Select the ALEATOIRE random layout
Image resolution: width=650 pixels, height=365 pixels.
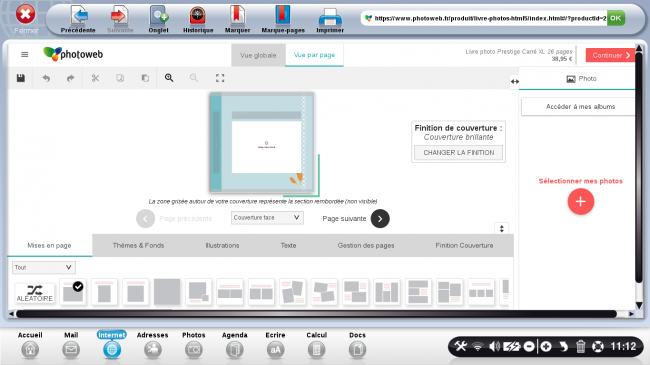[x=35, y=293]
